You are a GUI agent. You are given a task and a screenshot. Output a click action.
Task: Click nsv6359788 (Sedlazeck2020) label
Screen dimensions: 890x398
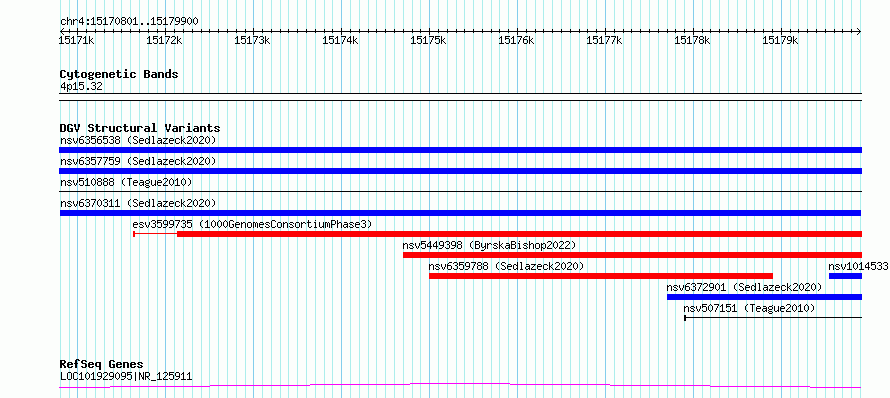pos(506,266)
